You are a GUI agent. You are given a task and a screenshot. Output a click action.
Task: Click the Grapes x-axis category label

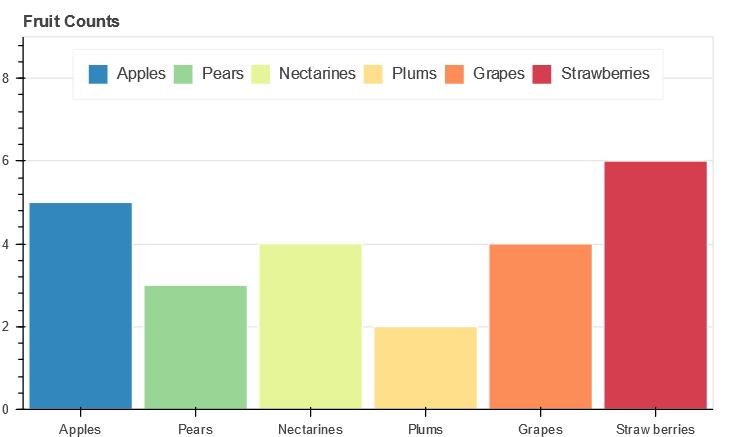coord(541,429)
